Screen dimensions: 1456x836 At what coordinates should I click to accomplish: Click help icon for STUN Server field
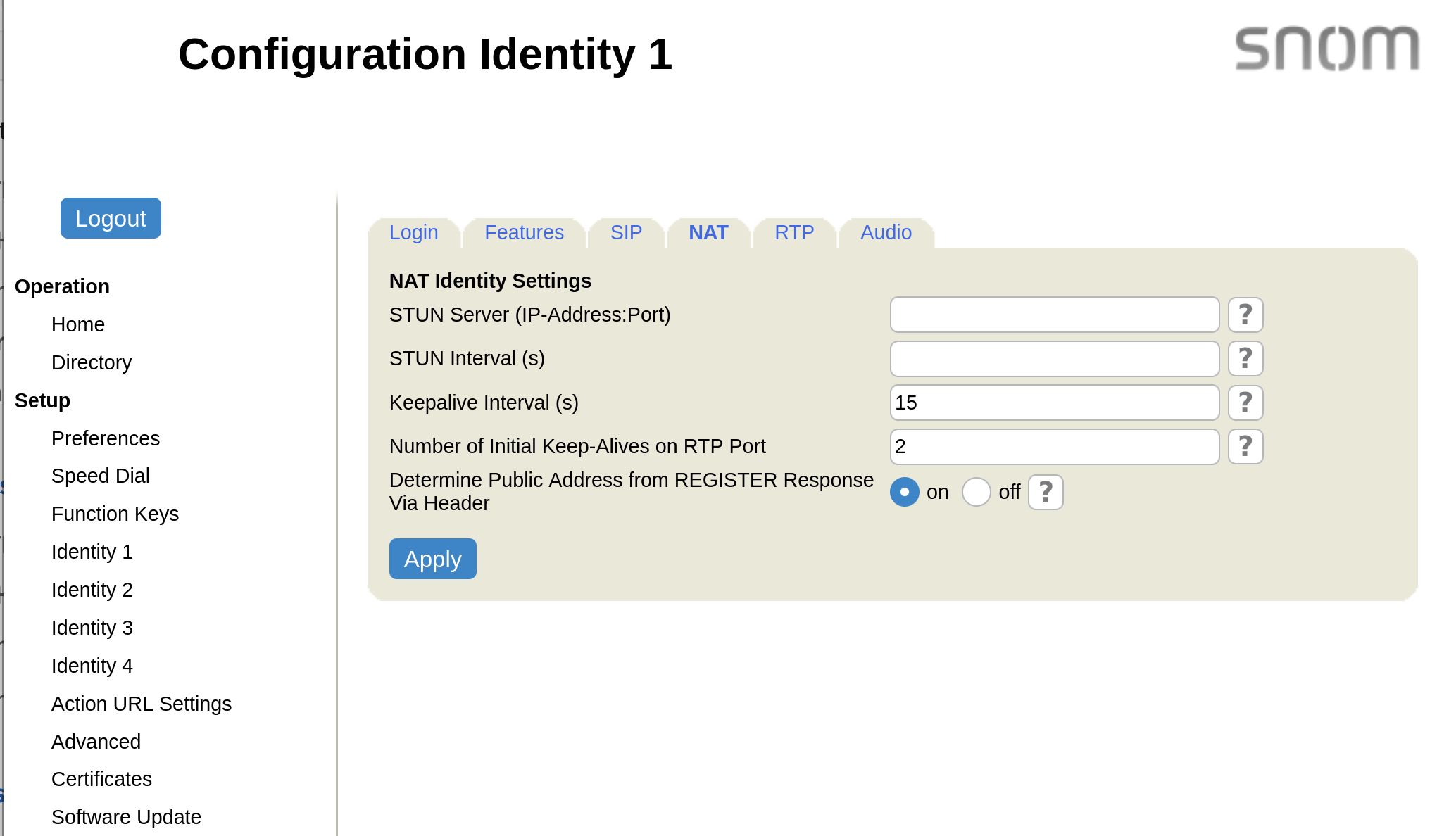tap(1245, 315)
